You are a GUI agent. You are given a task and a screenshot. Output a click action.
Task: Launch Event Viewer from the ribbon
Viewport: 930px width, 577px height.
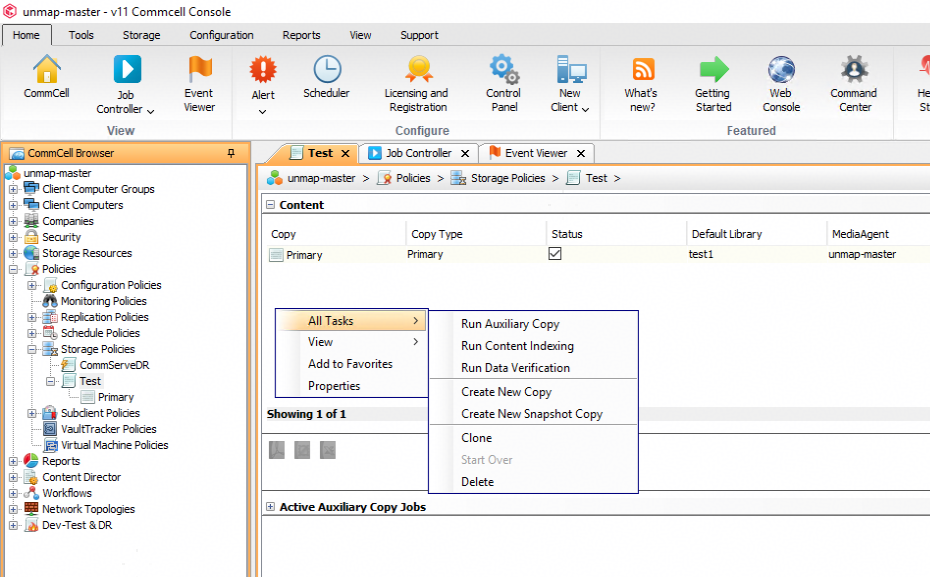click(199, 69)
